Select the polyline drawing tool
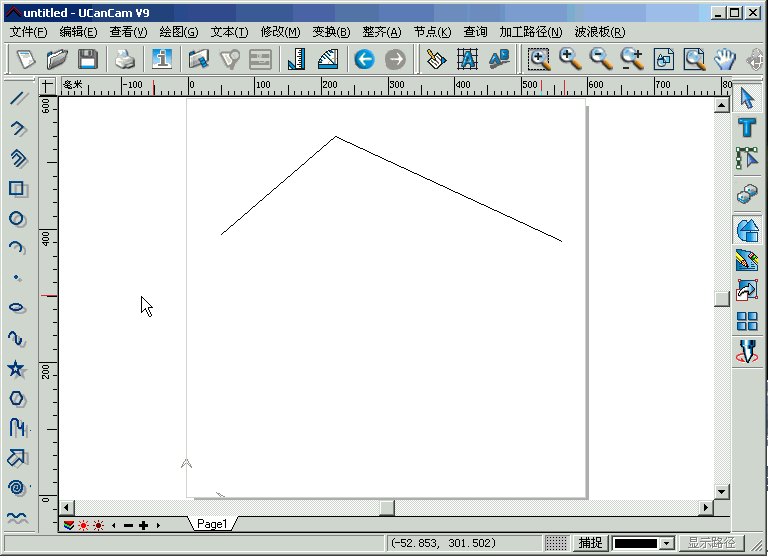768x556 pixels. coord(18,129)
